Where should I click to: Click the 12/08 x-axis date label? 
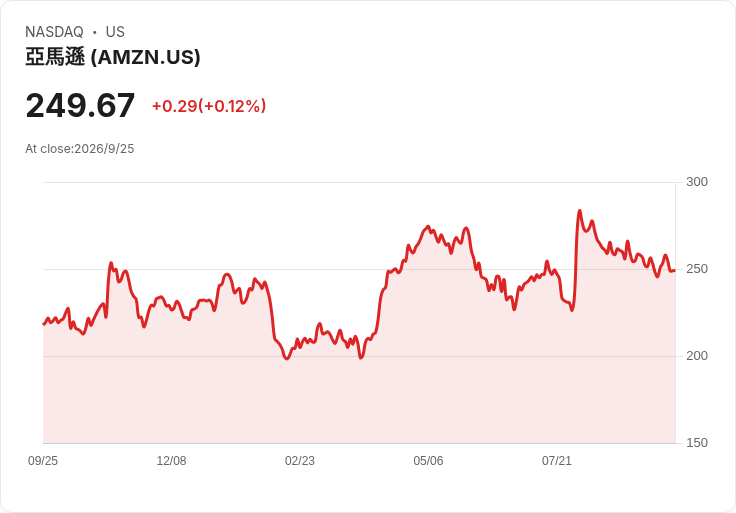(x=171, y=461)
